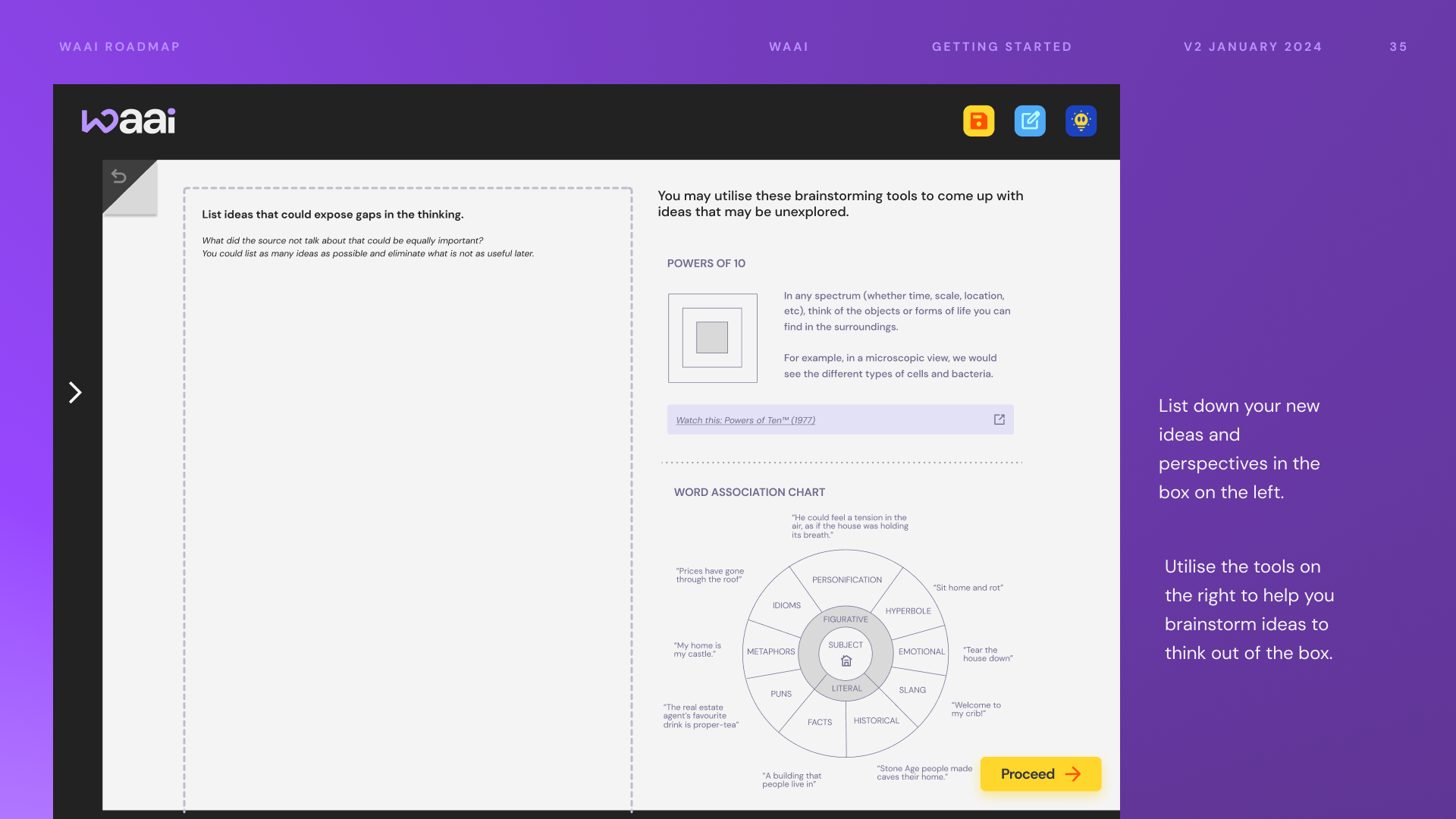Click quote "Prices have gone through the roof"

point(710,576)
